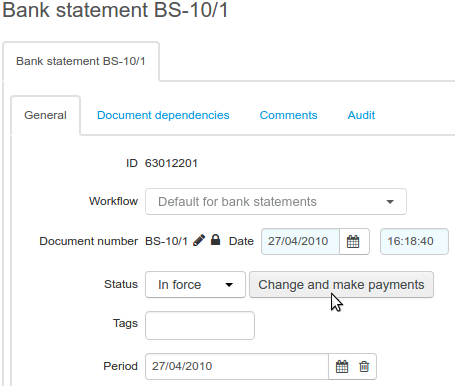Click the pencil icon to edit document number
The height and width of the screenshot is (386, 455).
pos(199,240)
